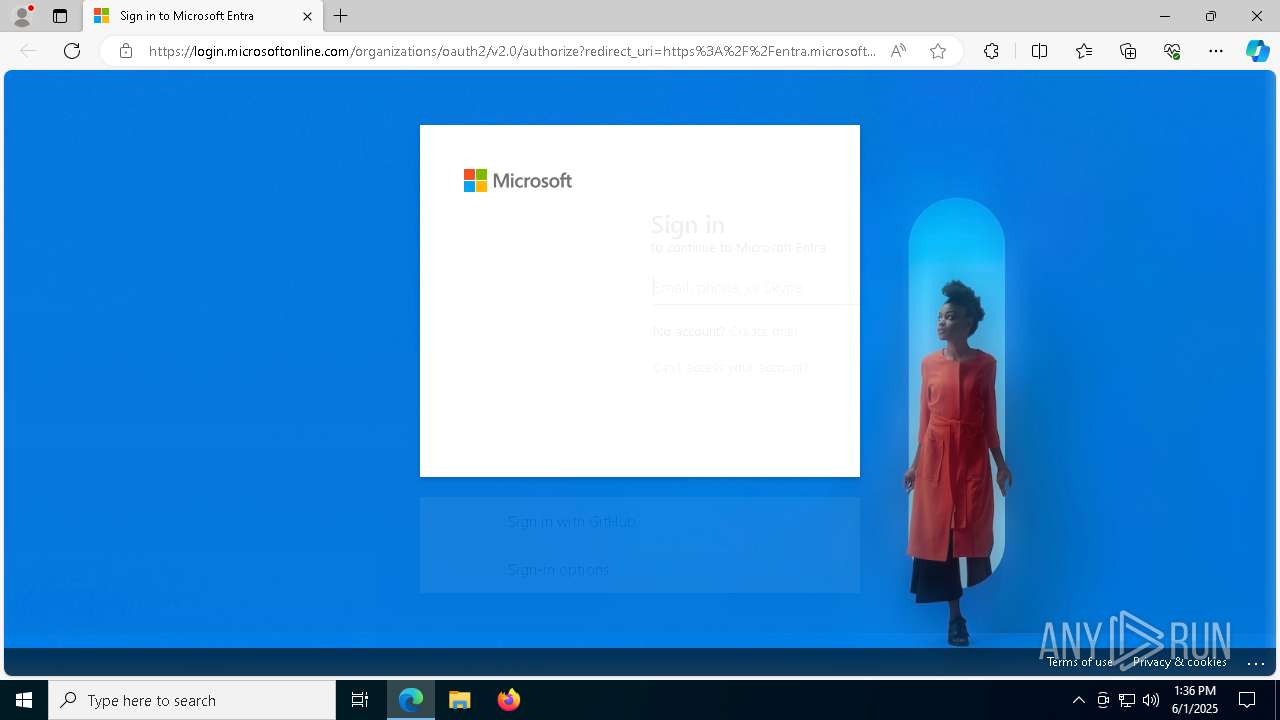Restore down the Edge window
This screenshot has width=1280, height=720.
pos(1211,16)
